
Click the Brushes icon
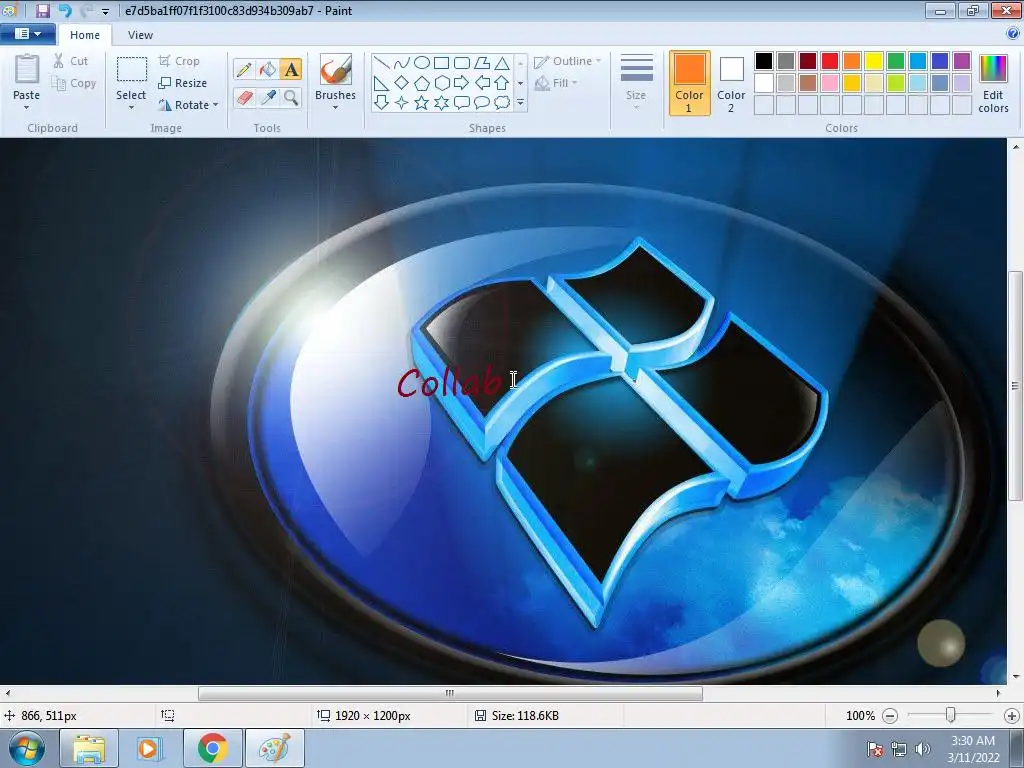pos(336,69)
